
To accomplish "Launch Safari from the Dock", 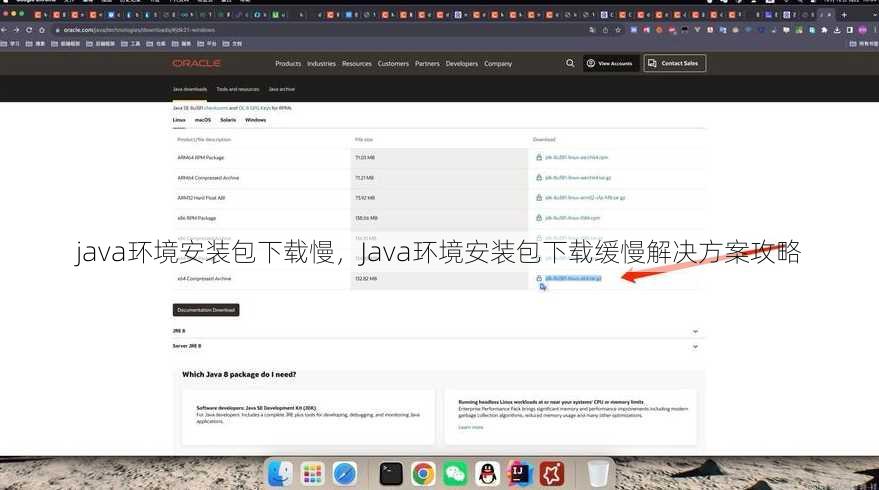I will [344, 474].
